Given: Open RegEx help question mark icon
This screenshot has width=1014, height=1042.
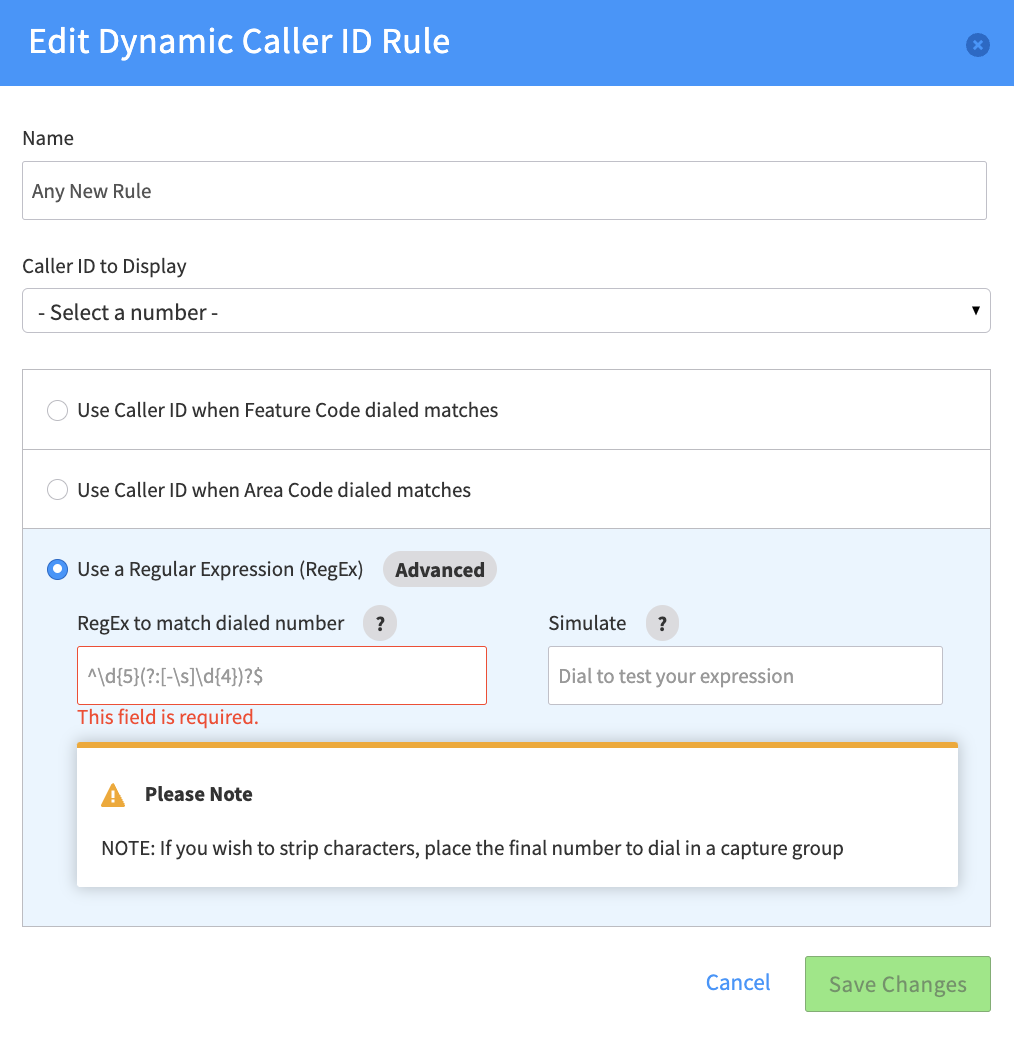Looking at the screenshot, I should [380, 623].
